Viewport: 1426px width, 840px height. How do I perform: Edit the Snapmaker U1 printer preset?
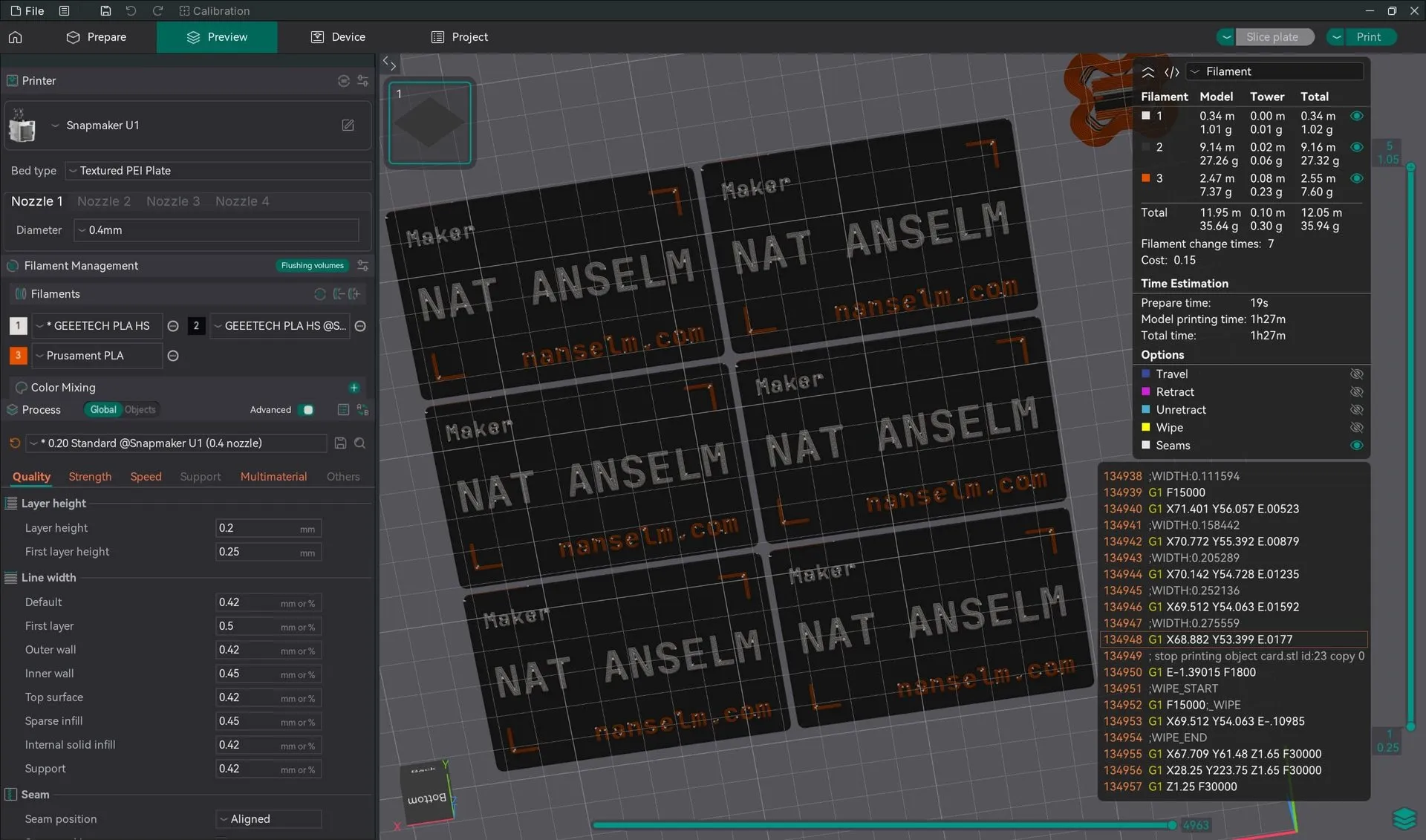tap(348, 126)
